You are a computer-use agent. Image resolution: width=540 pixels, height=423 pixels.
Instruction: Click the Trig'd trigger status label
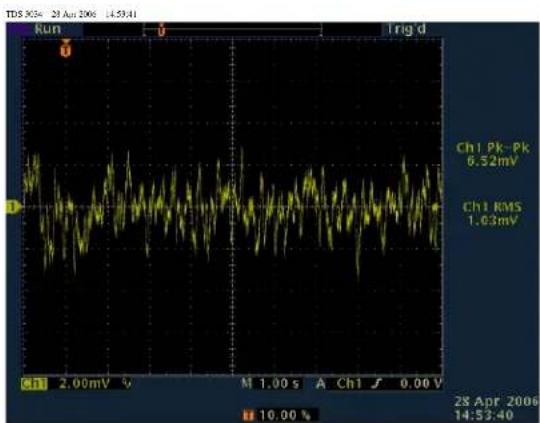coord(406,29)
